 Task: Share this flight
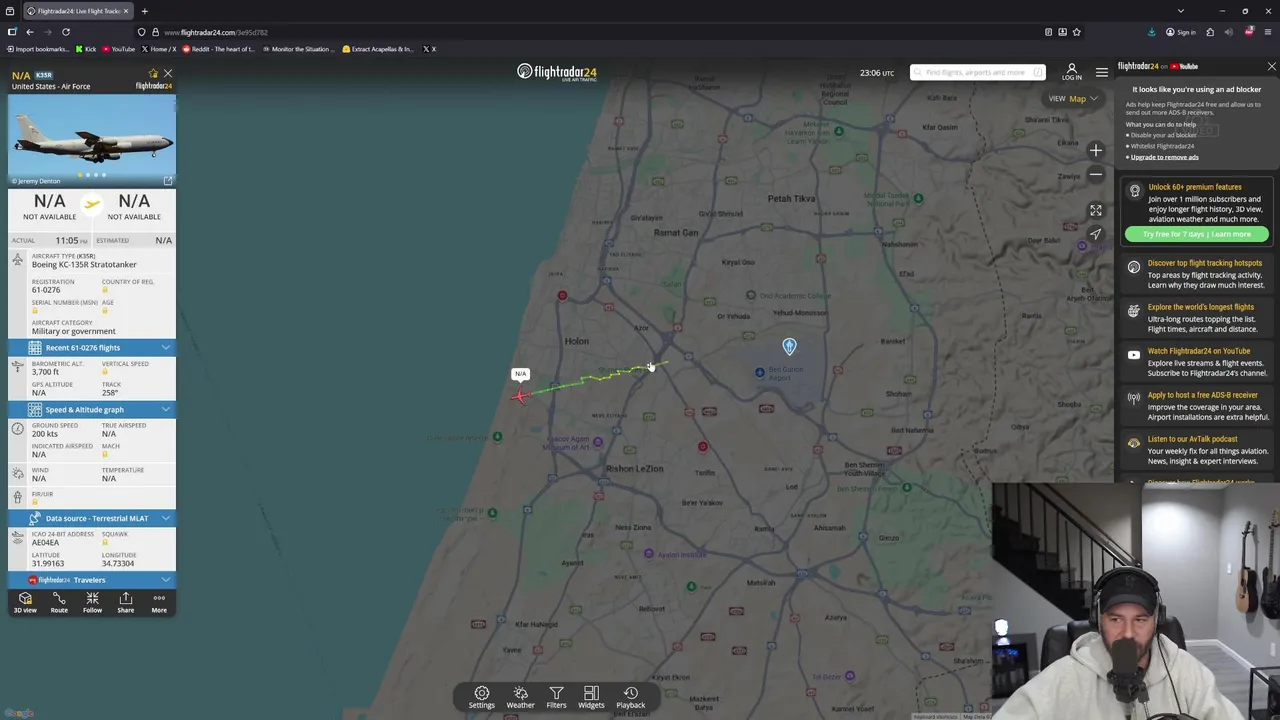pyautogui.click(x=126, y=603)
